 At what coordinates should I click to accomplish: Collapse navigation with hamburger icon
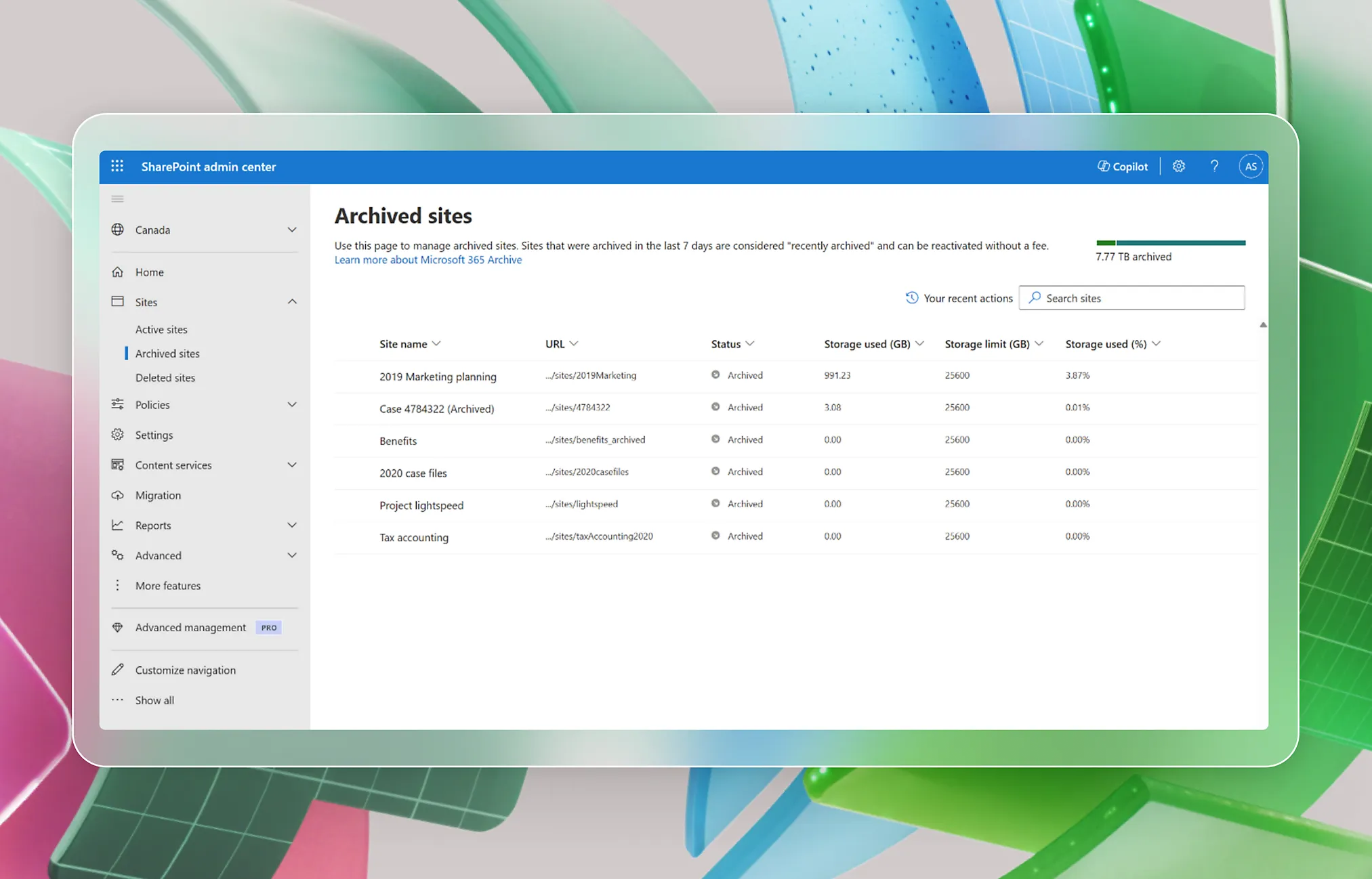pos(117,199)
